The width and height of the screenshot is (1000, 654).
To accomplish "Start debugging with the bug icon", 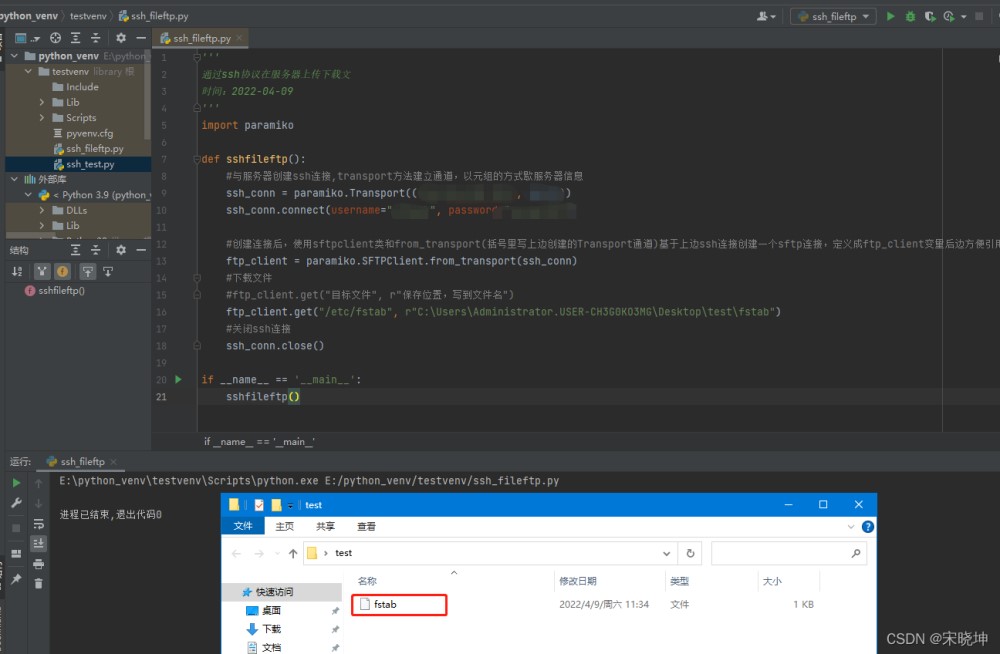I will pyautogui.click(x=910, y=17).
